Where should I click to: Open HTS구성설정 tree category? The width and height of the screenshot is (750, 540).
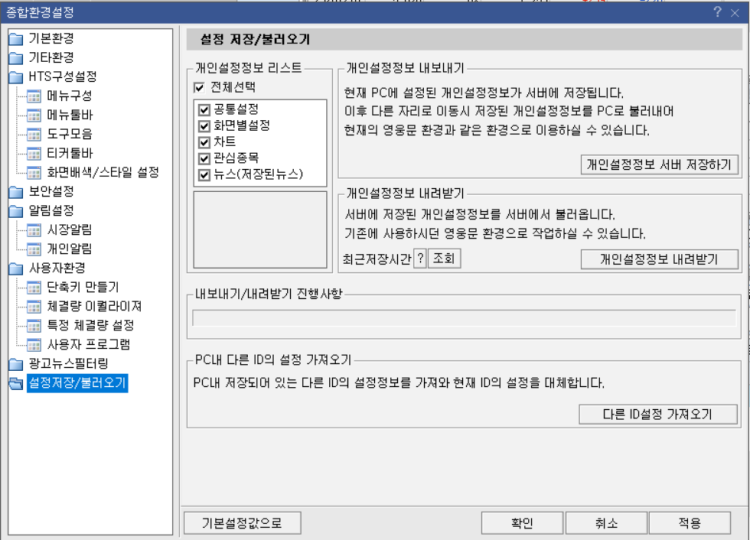coord(63,77)
